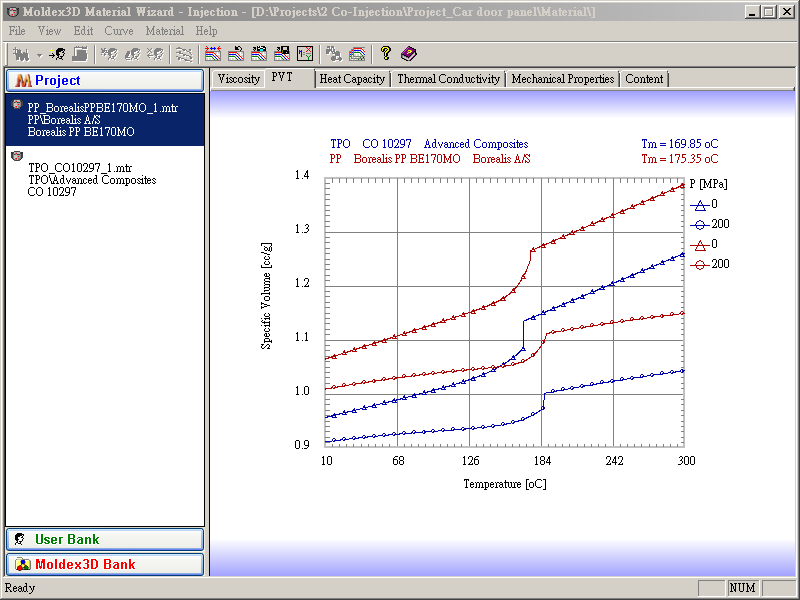Open the User Bank panel
Image resolution: width=800 pixels, height=600 pixels.
105,539
